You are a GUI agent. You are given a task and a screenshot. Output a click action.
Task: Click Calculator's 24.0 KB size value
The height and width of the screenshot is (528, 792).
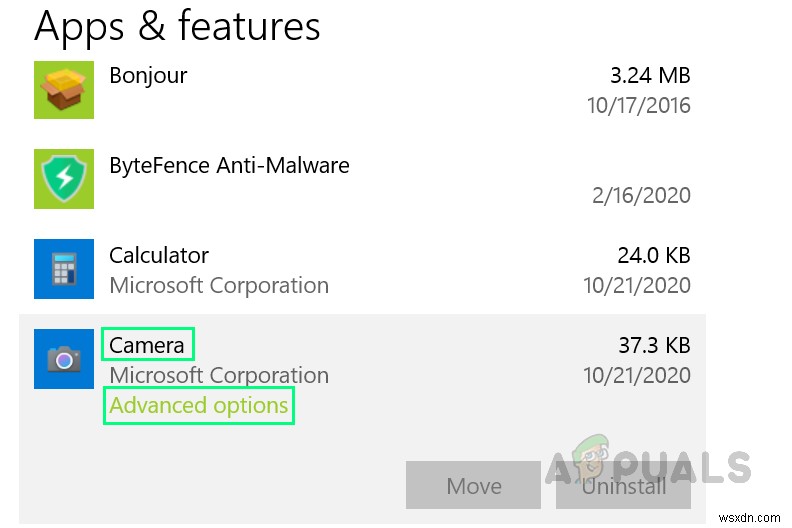pos(654,256)
